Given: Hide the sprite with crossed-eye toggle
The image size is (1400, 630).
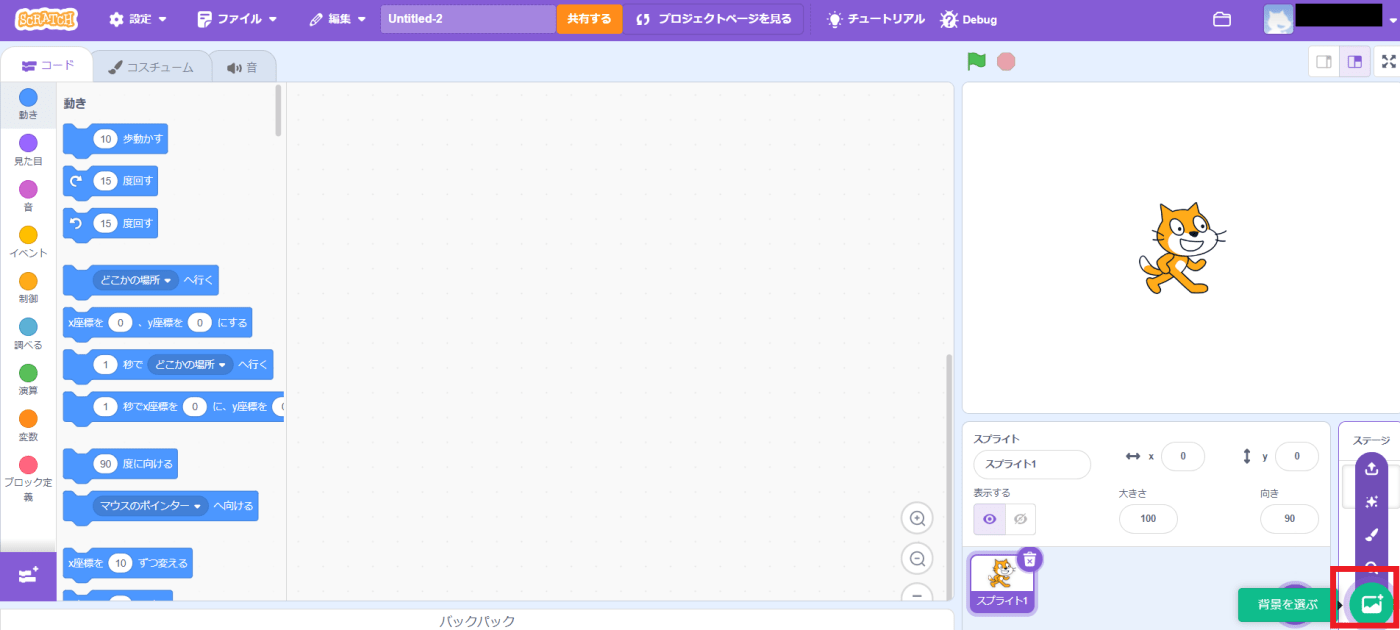Looking at the screenshot, I should click(1020, 519).
